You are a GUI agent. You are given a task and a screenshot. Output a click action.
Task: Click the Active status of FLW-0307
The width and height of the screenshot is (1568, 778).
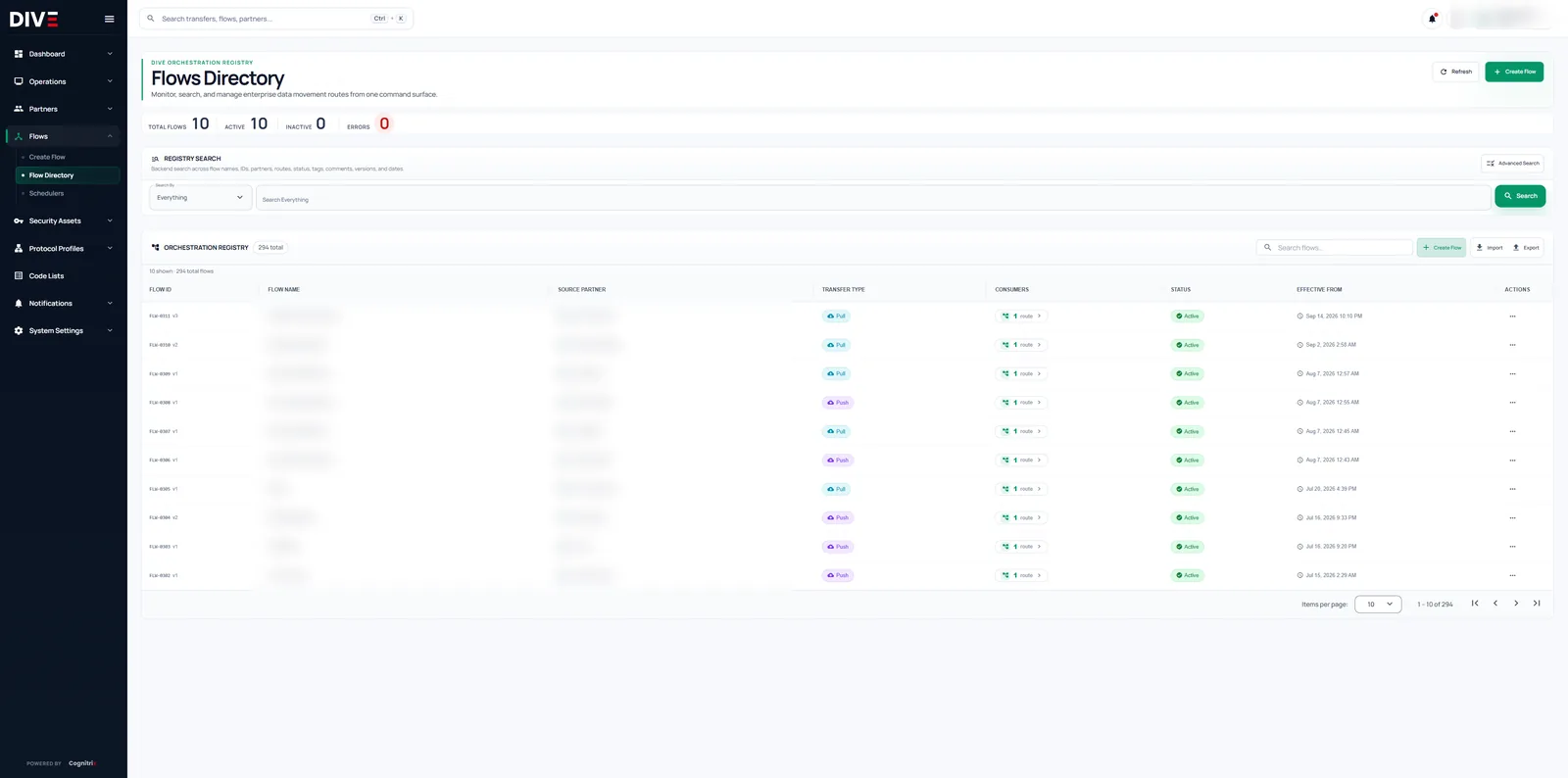(x=1188, y=431)
